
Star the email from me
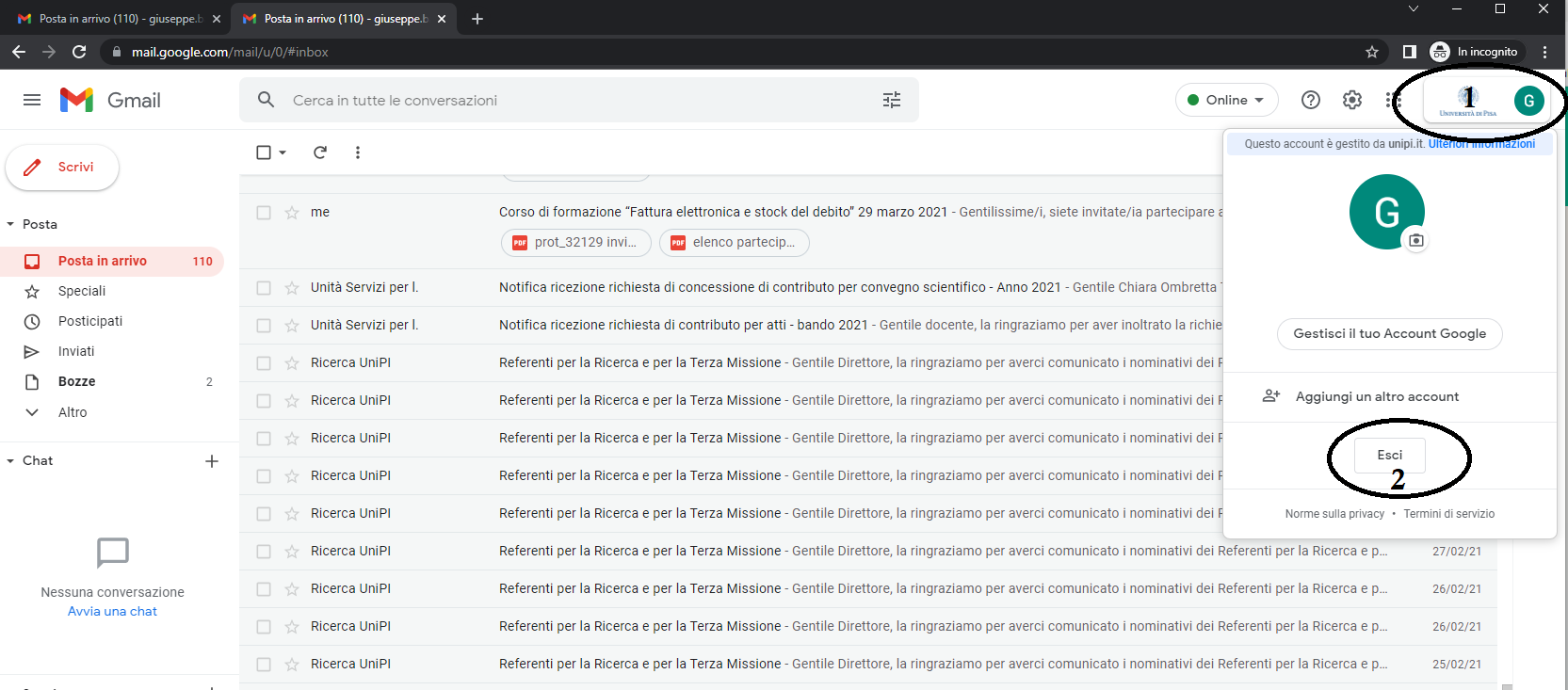pyautogui.click(x=292, y=213)
